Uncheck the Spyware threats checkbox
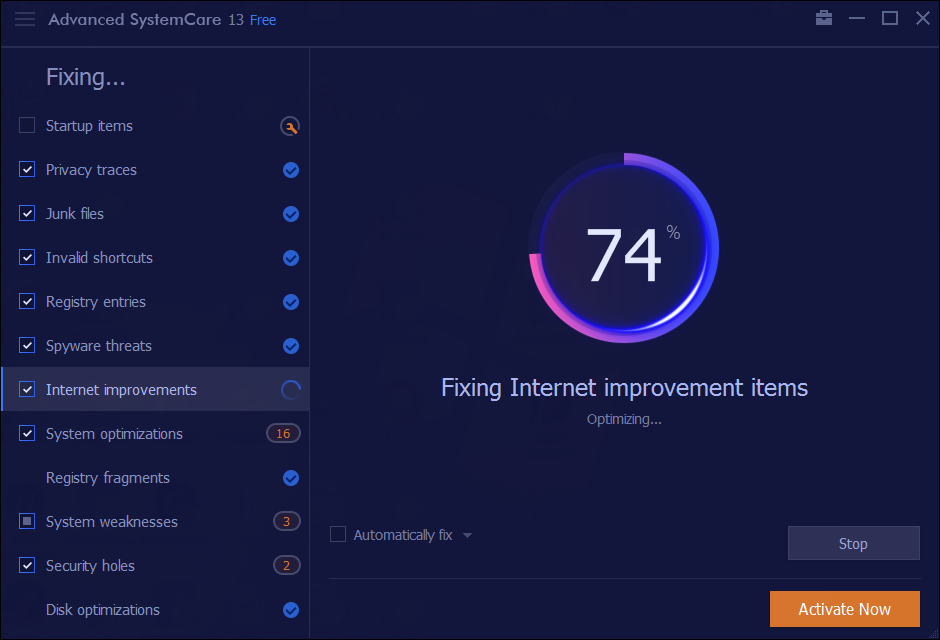 pos(27,345)
